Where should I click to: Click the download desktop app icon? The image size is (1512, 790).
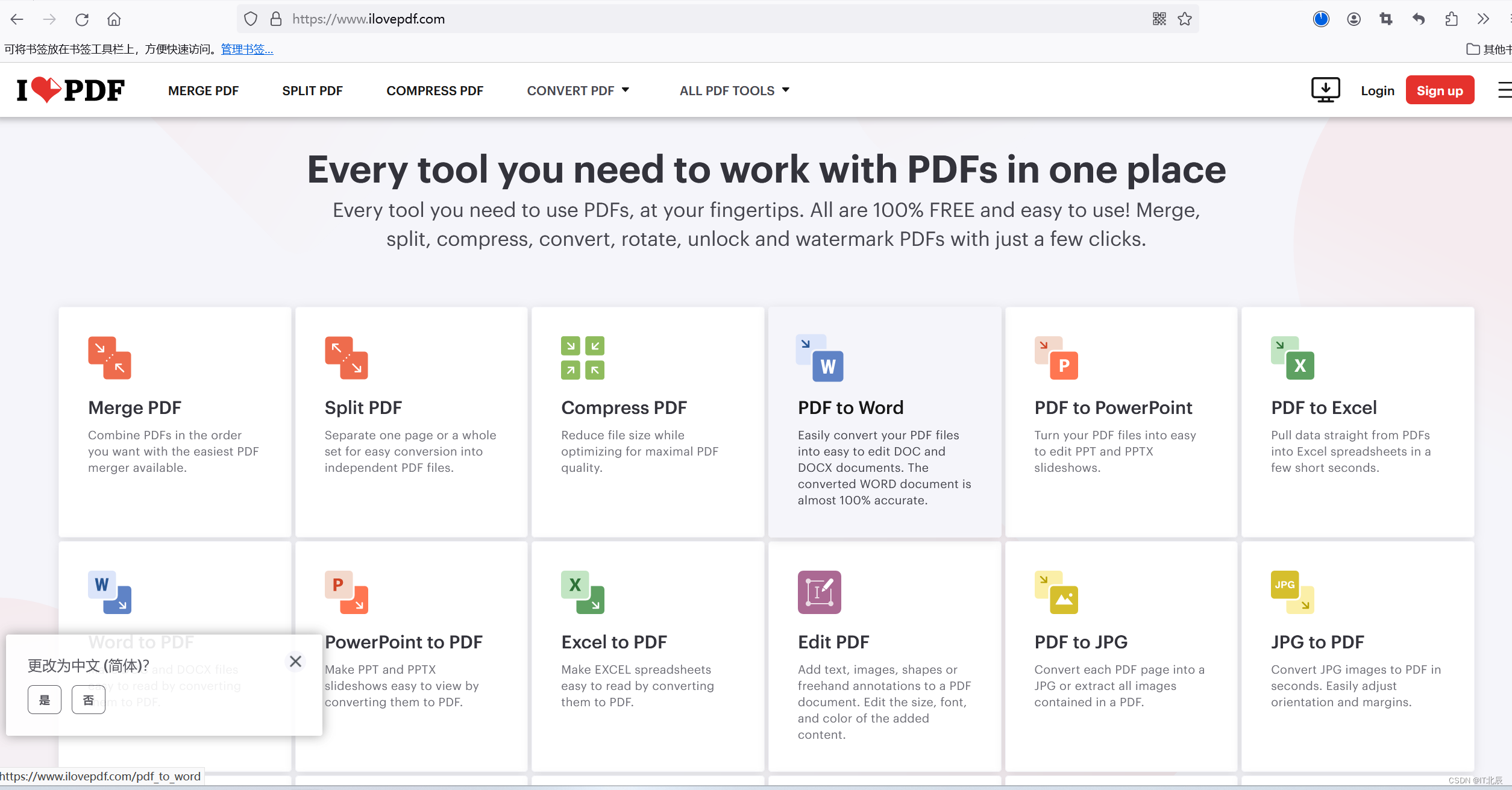[x=1325, y=90]
